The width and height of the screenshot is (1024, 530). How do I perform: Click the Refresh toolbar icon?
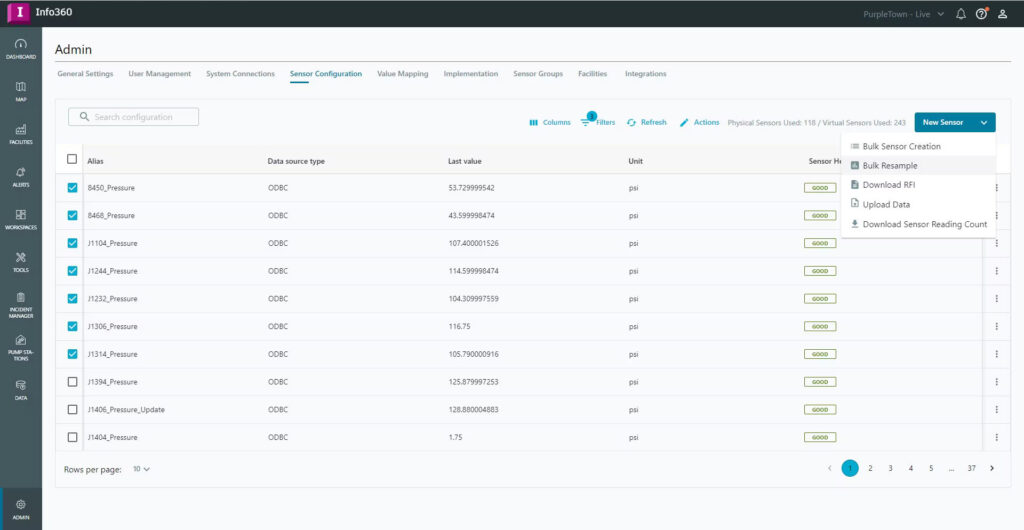pyautogui.click(x=632, y=123)
